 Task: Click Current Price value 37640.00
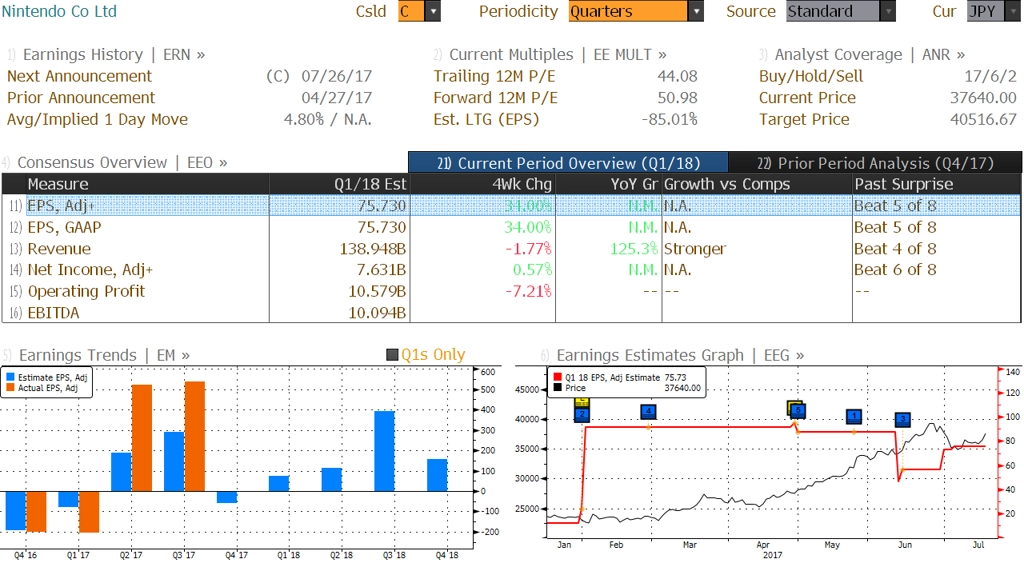(x=984, y=98)
